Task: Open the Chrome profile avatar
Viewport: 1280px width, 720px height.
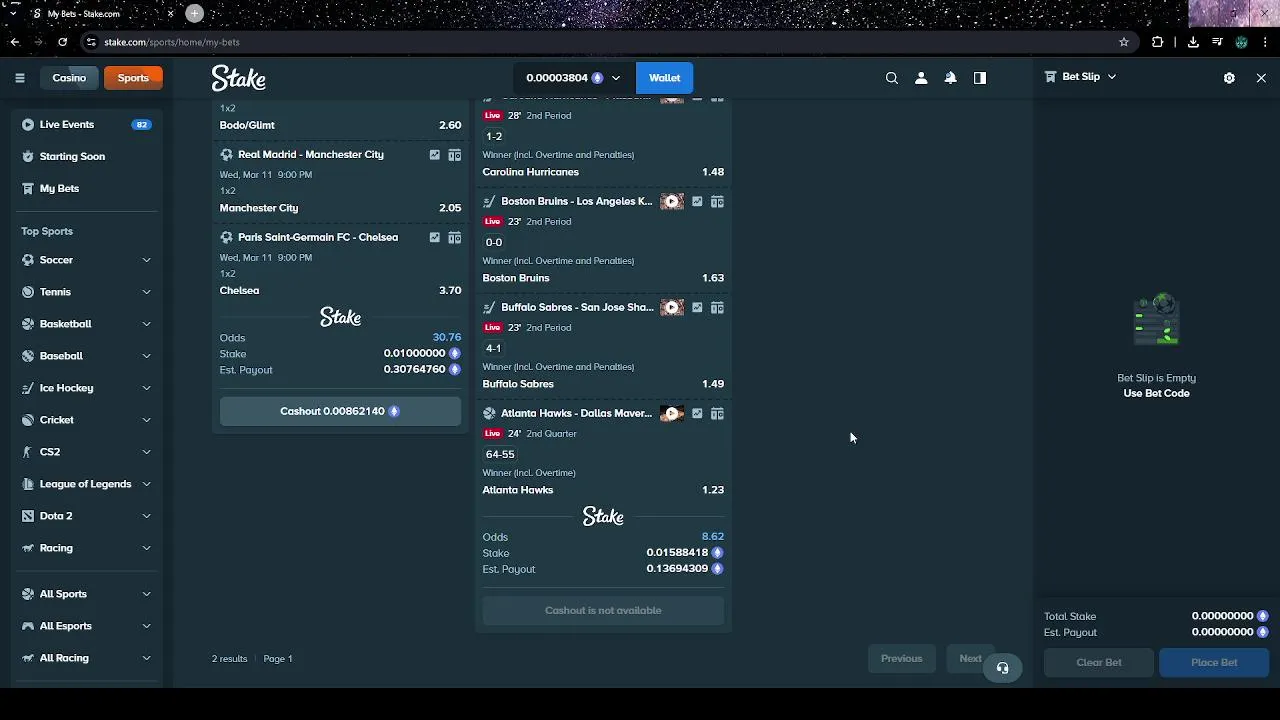Action: tap(1241, 42)
